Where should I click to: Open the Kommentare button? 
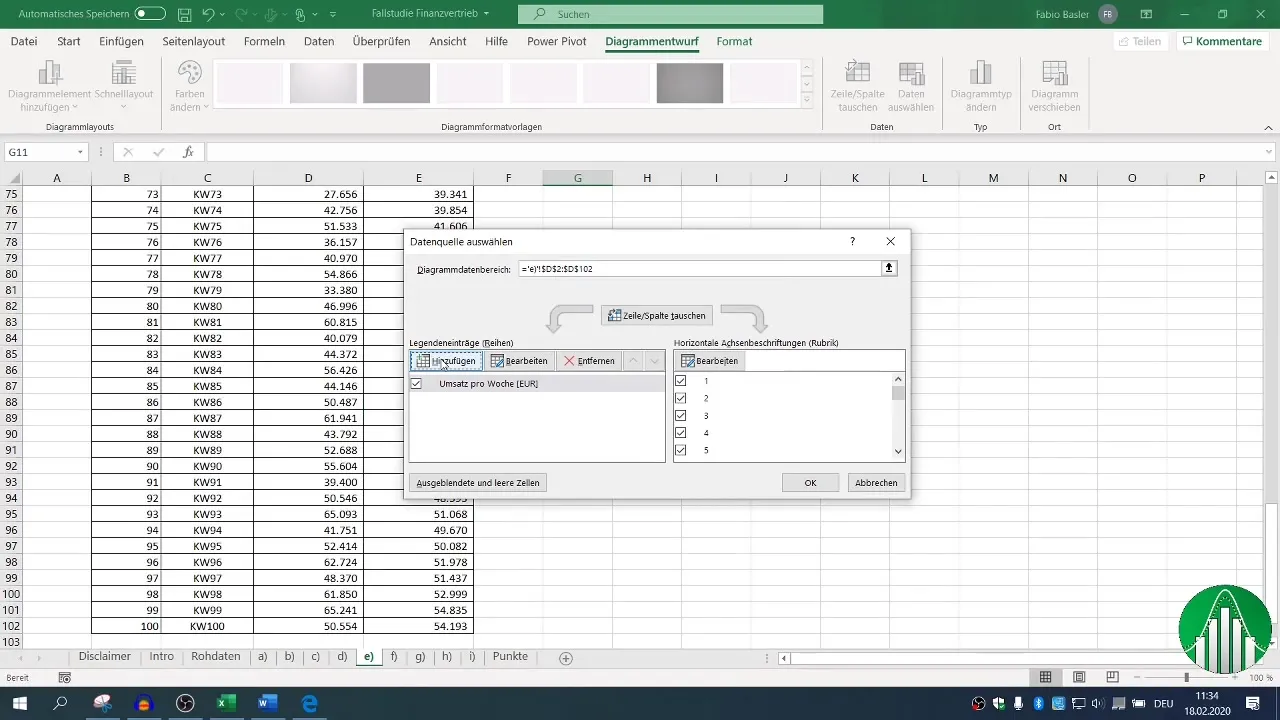pyautogui.click(x=1221, y=42)
